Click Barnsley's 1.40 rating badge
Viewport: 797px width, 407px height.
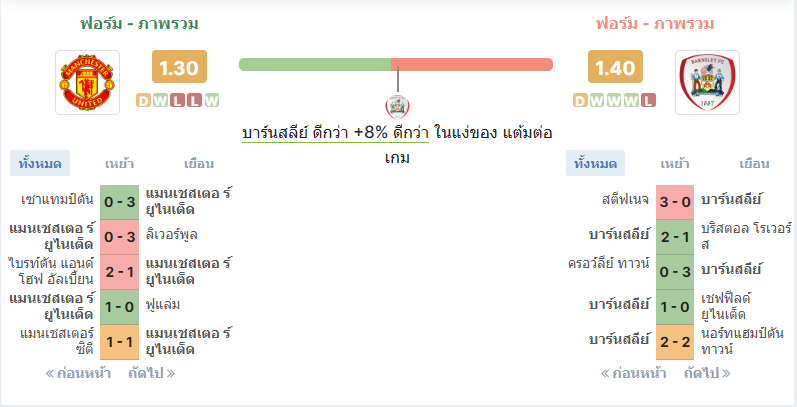point(615,67)
